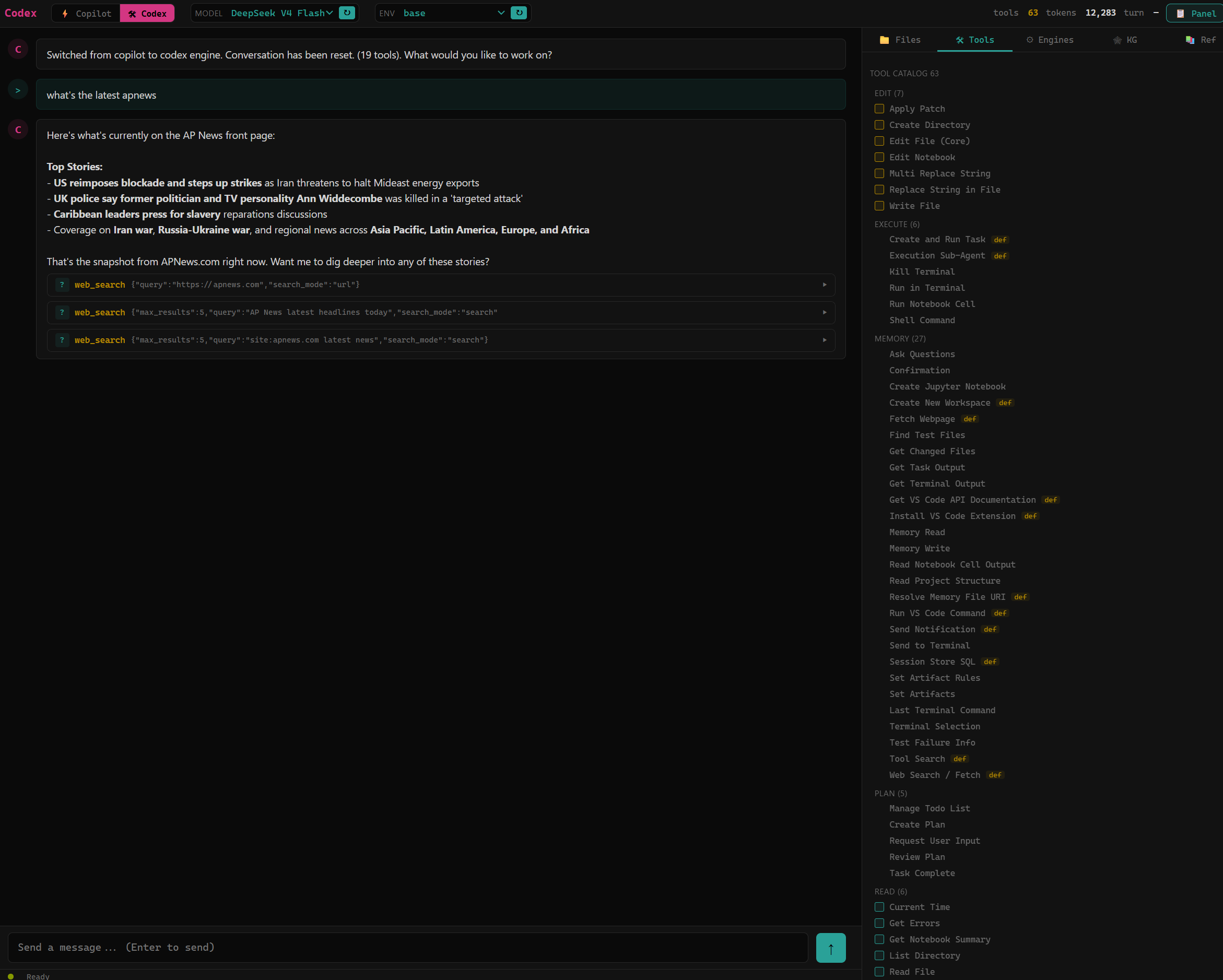Select the Fetch Webpage tool entry
Viewport: 1223px width, 980px height.
click(x=922, y=419)
